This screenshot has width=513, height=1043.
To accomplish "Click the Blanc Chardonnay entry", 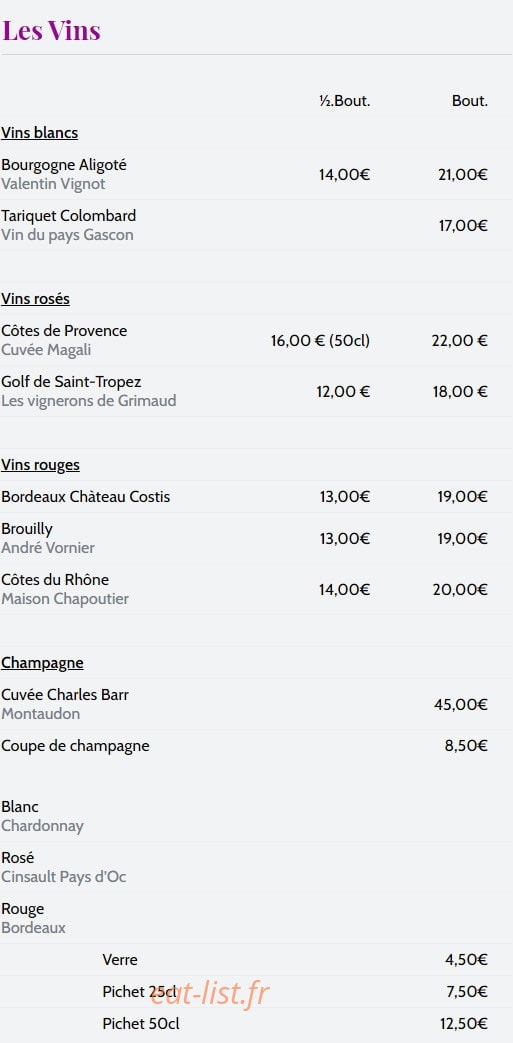I will (43, 816).
